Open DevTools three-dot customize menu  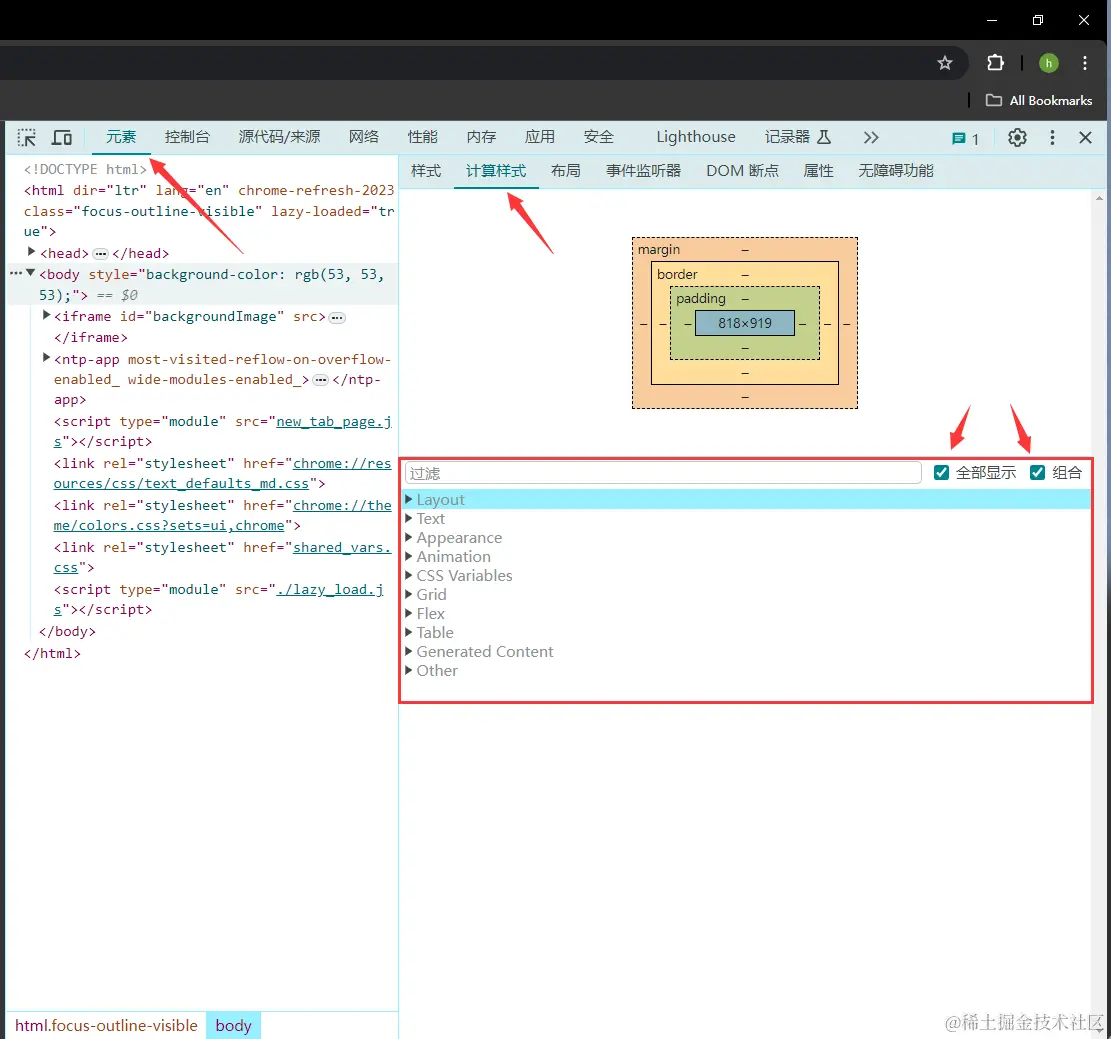[x=1052, y=137]
